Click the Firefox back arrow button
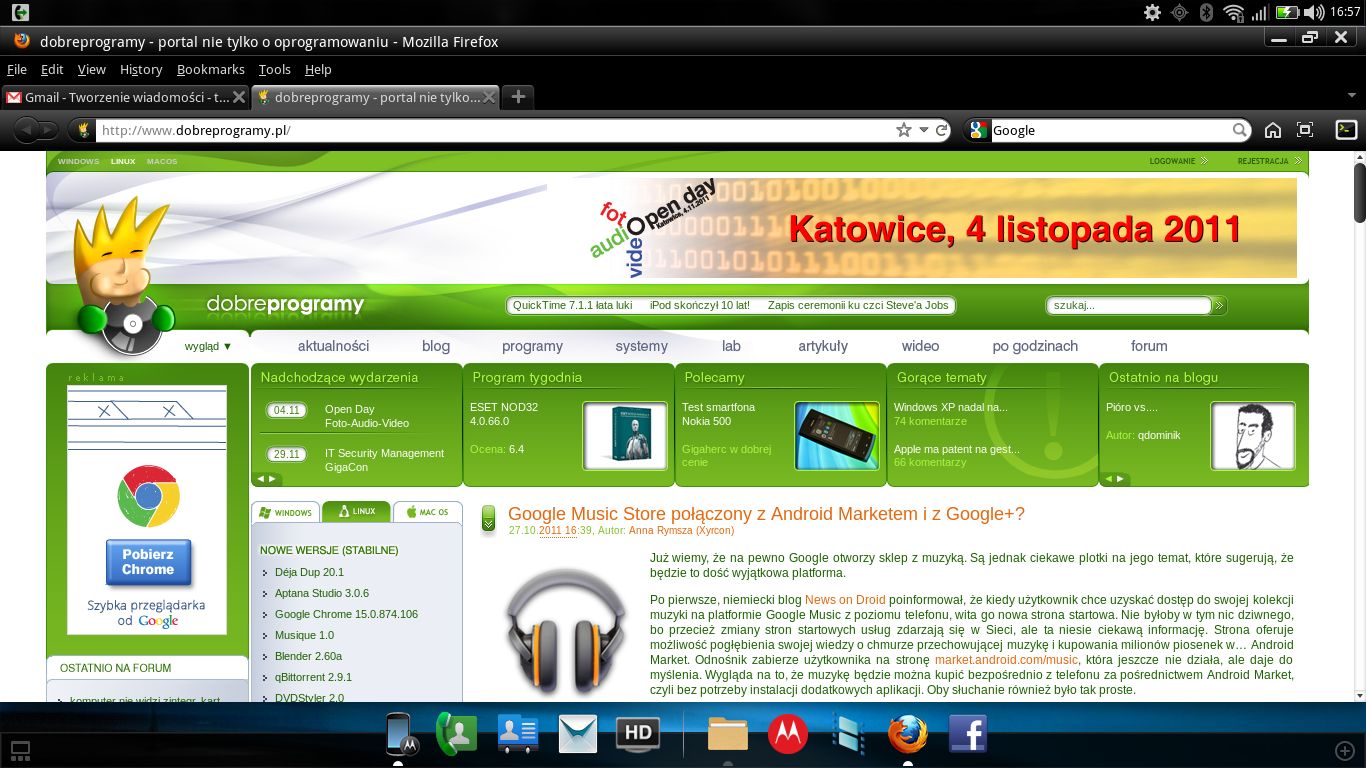Screen dimensions: 1366x768 point(27,130)
